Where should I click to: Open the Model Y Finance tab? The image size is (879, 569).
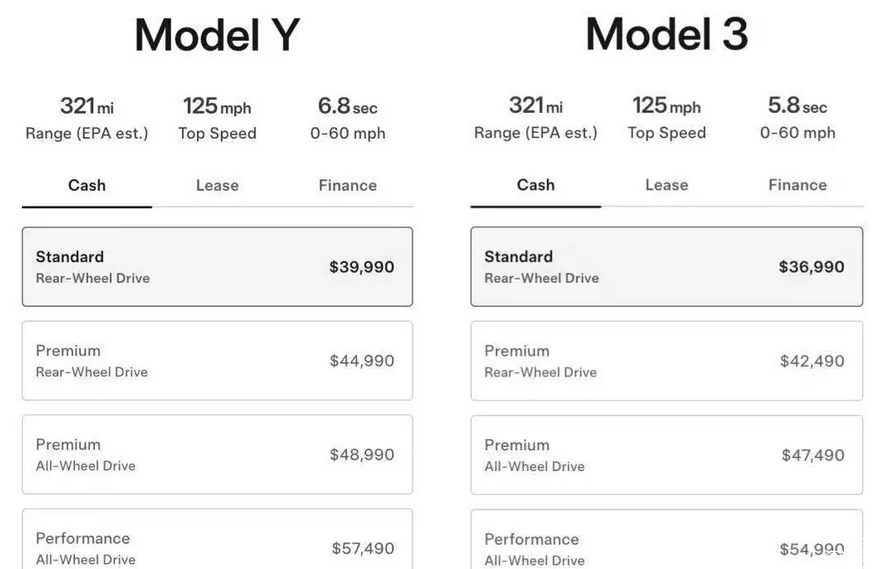tap(347, 185)
